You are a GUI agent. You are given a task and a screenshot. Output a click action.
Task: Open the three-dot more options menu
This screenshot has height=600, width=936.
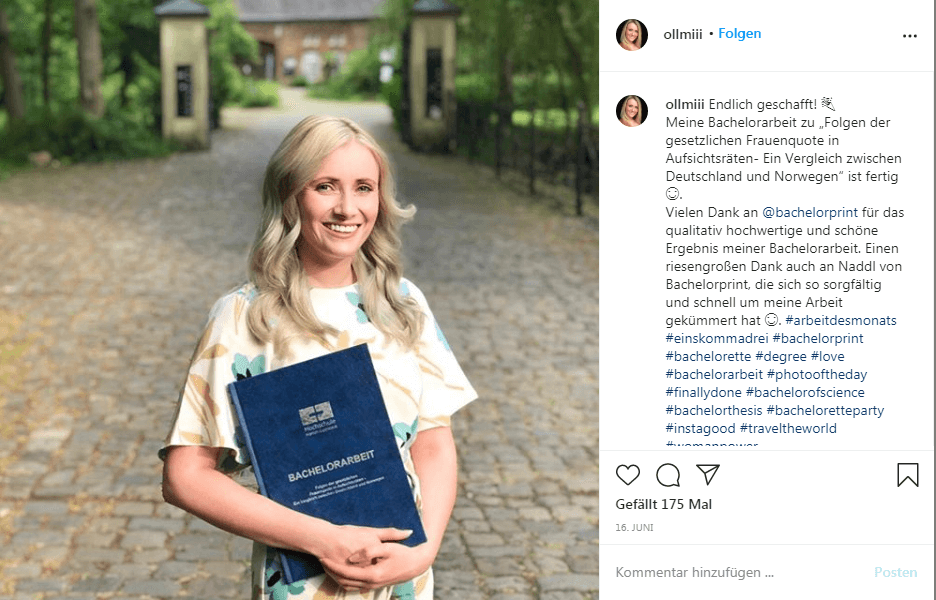pos(910,36)
